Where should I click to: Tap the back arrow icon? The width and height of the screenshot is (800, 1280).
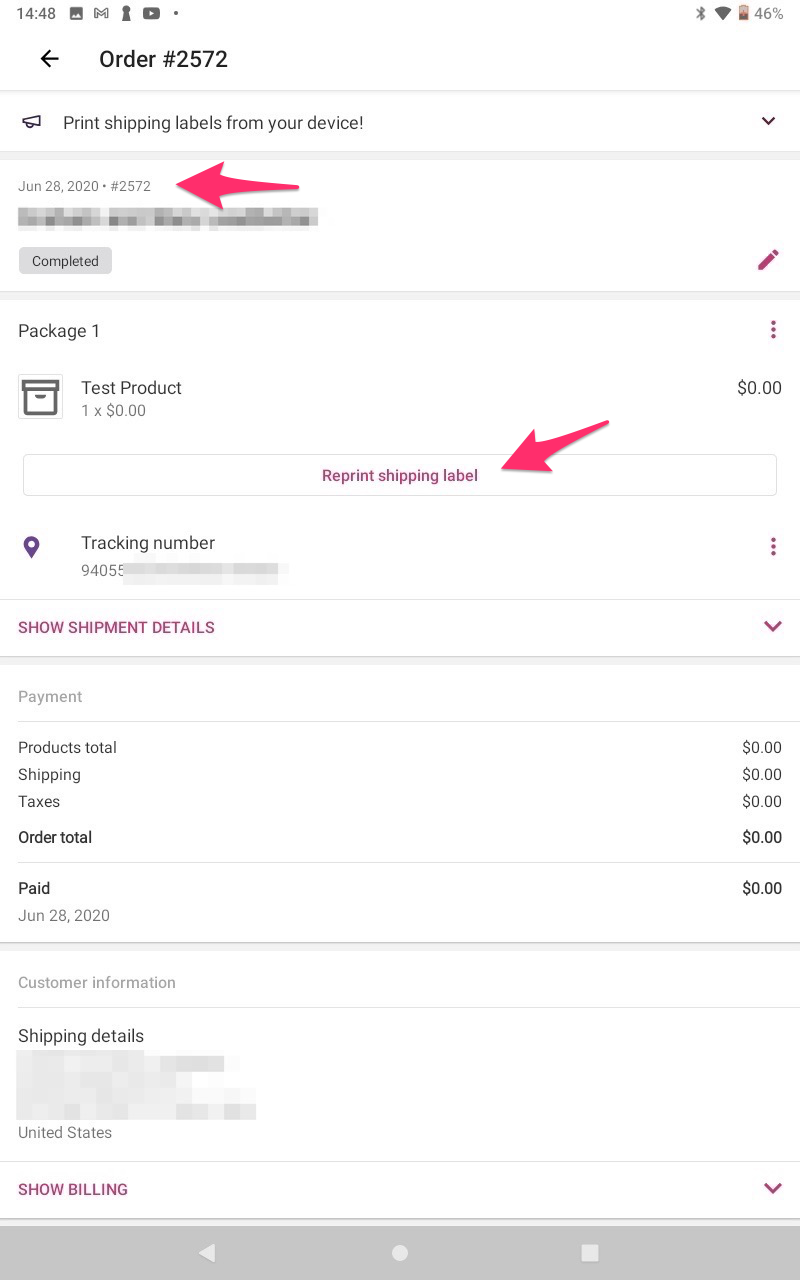click(49, 59)
